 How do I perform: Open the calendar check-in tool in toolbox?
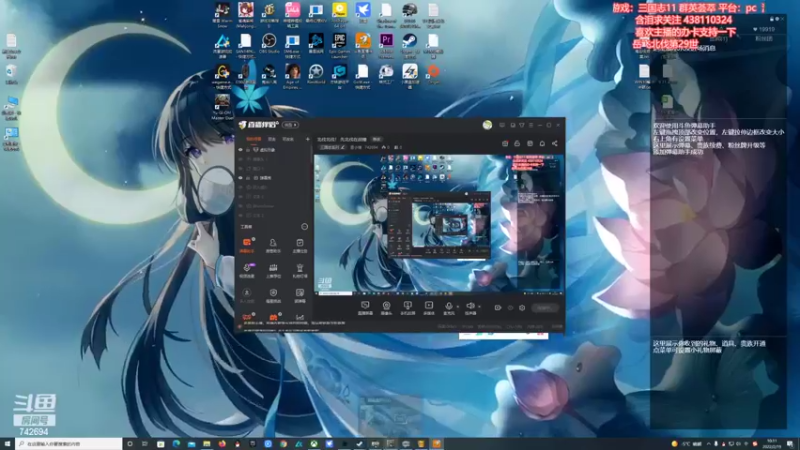(x=299, y=244)
